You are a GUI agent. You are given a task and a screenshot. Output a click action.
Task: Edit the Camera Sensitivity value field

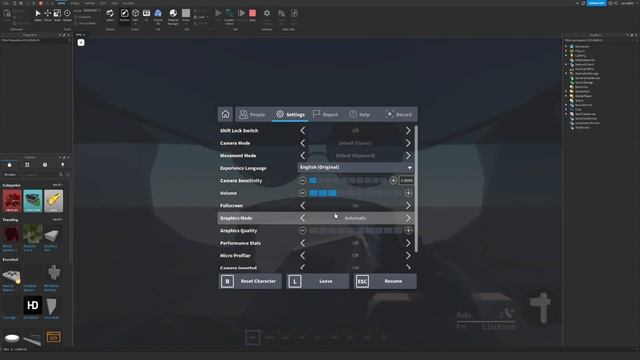click(407, 180)
